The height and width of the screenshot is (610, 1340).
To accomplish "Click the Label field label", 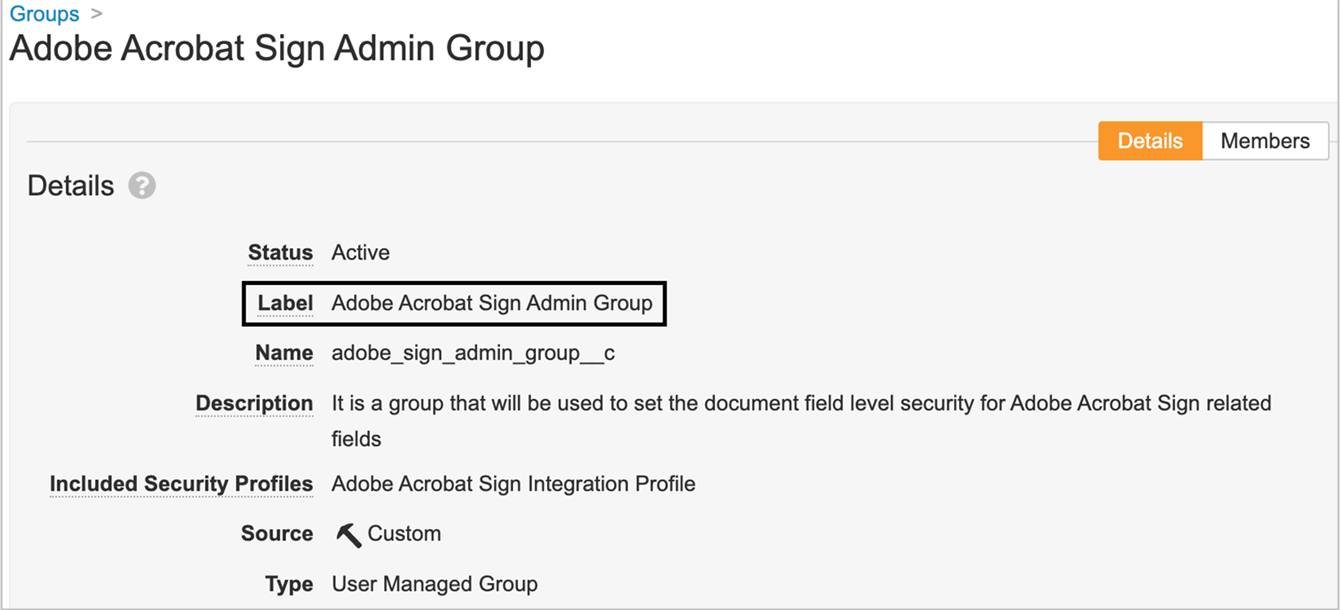I will pos(285,303).
